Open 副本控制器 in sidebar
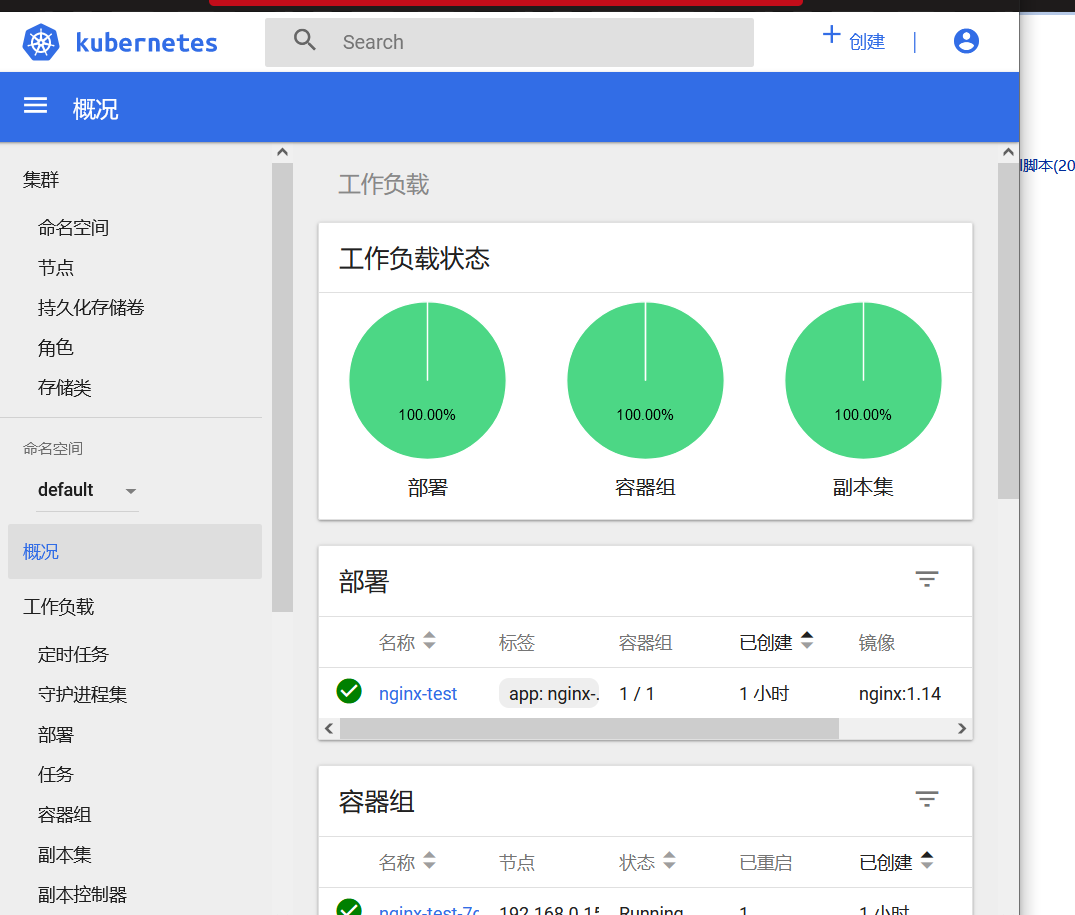The height and width of the screenshot is (915, 1075). pyautogui.click(x=82, y=894)
